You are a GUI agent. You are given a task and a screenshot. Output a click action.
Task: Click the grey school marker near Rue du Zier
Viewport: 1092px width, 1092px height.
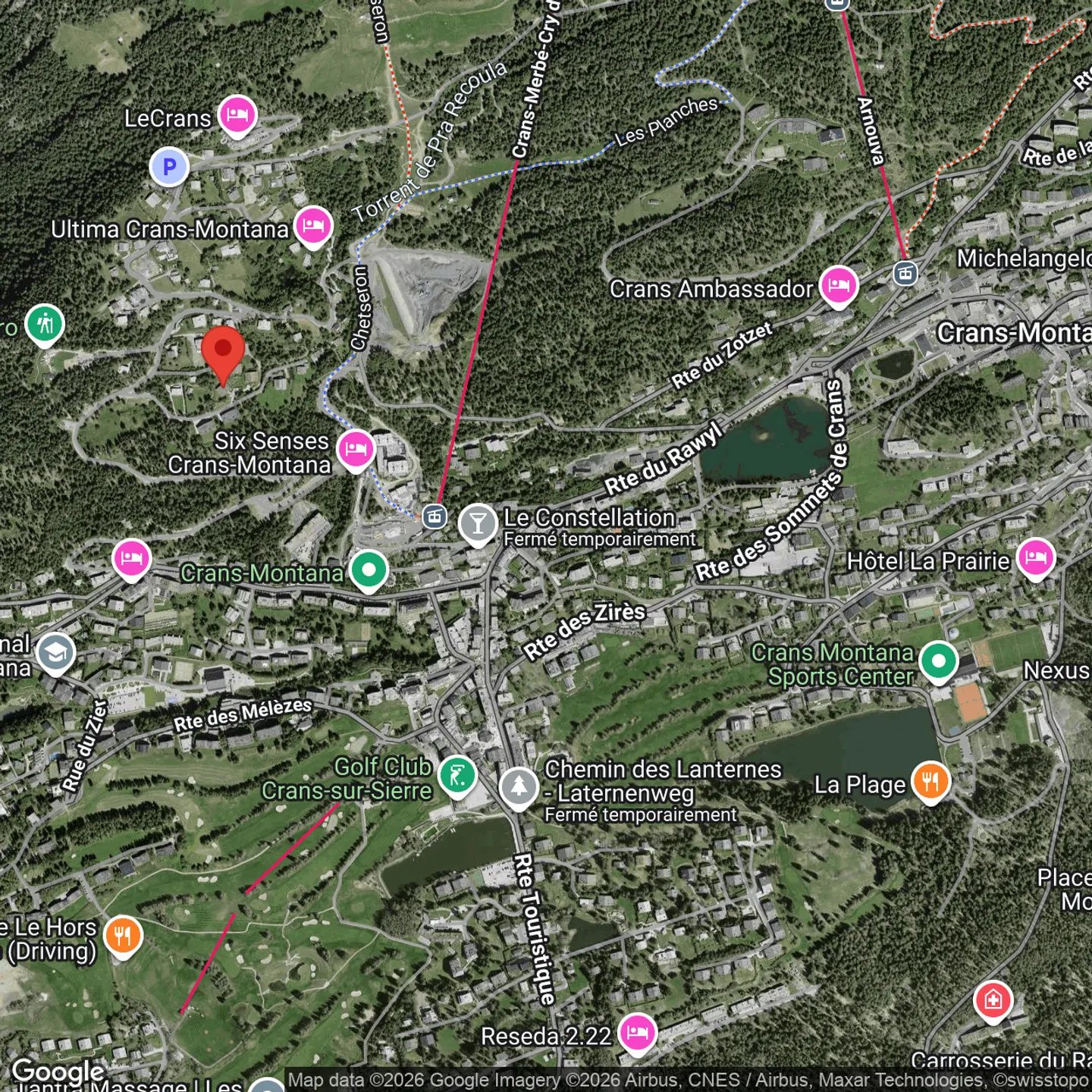click(56, 654)
